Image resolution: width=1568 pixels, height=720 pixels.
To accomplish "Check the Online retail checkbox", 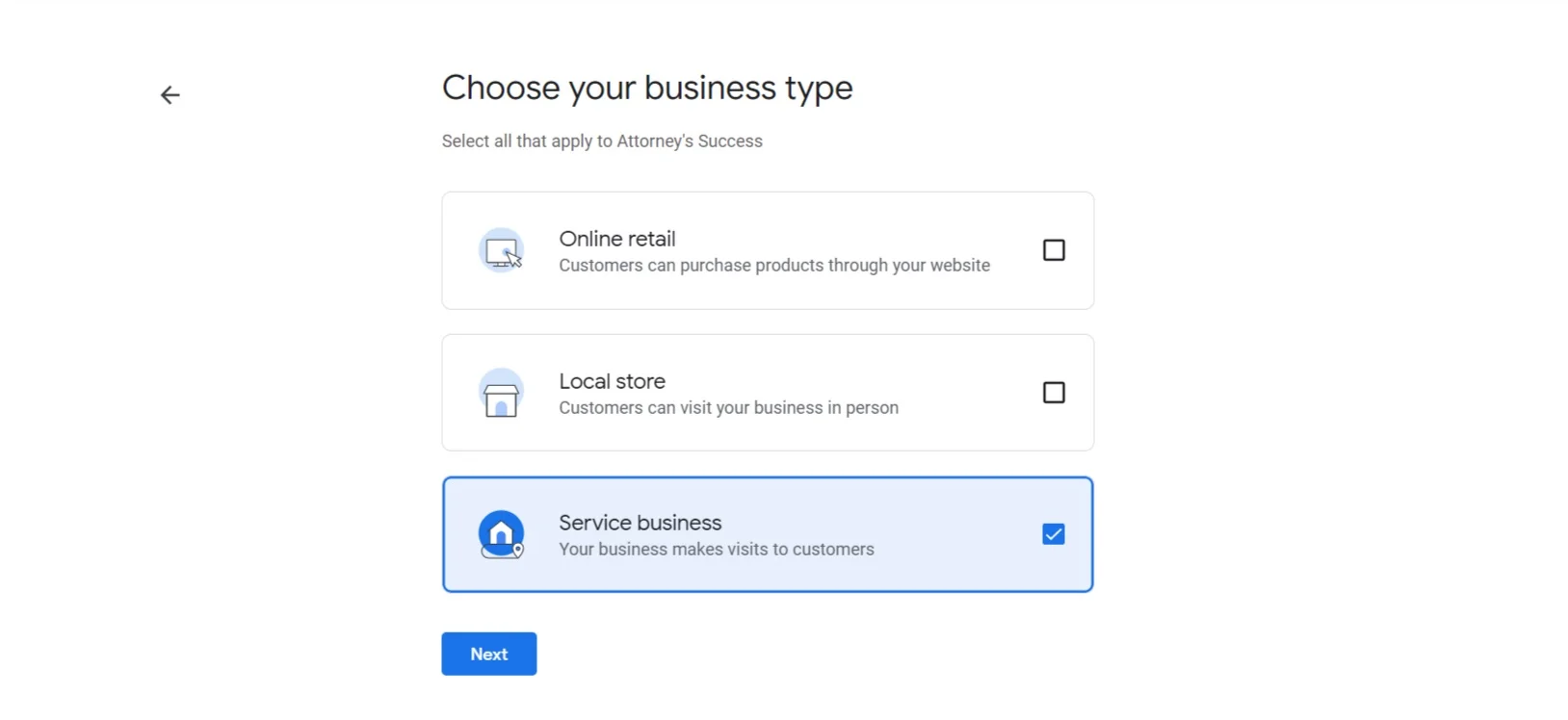I will (x=1054, y=250).
